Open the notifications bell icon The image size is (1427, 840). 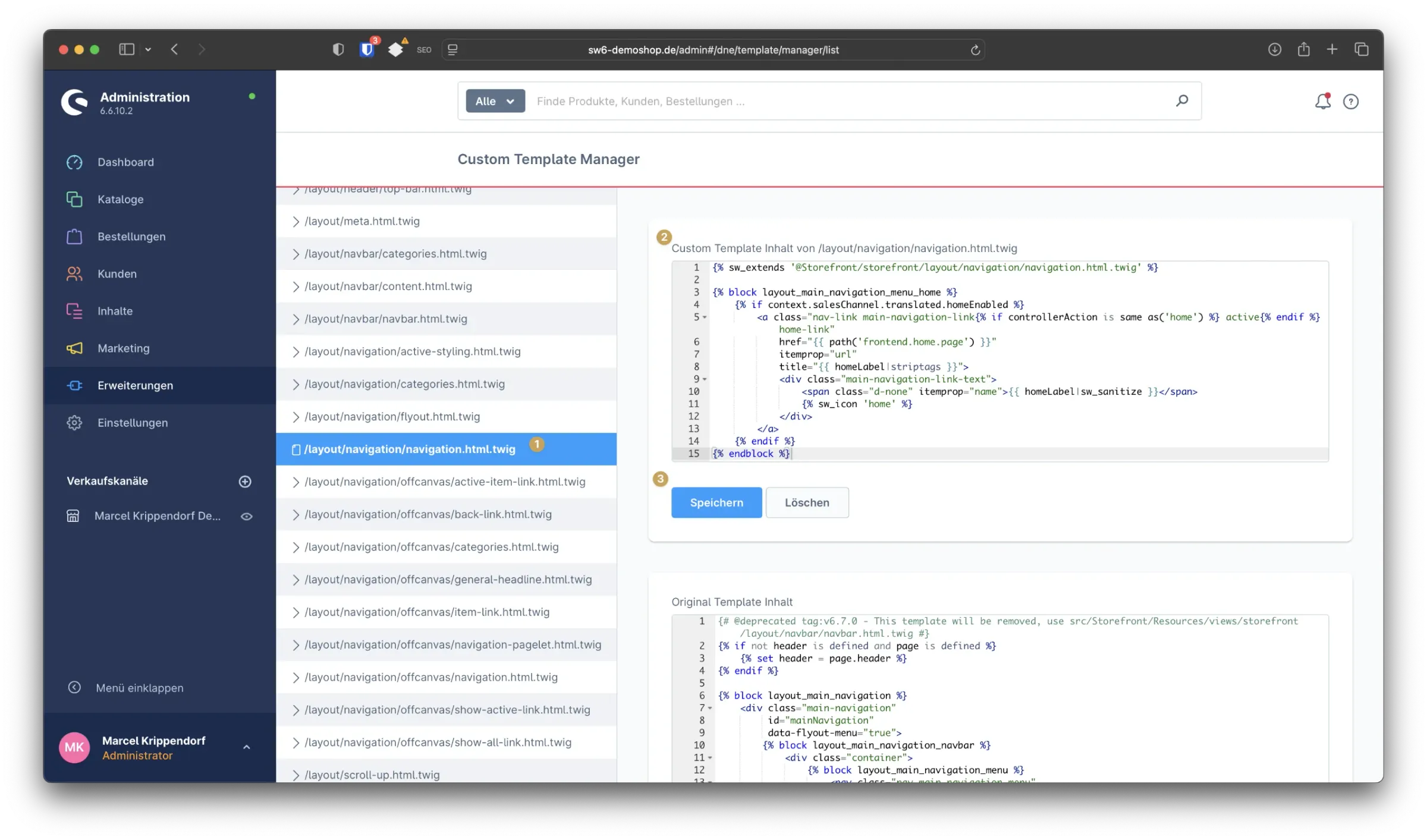1322,102
